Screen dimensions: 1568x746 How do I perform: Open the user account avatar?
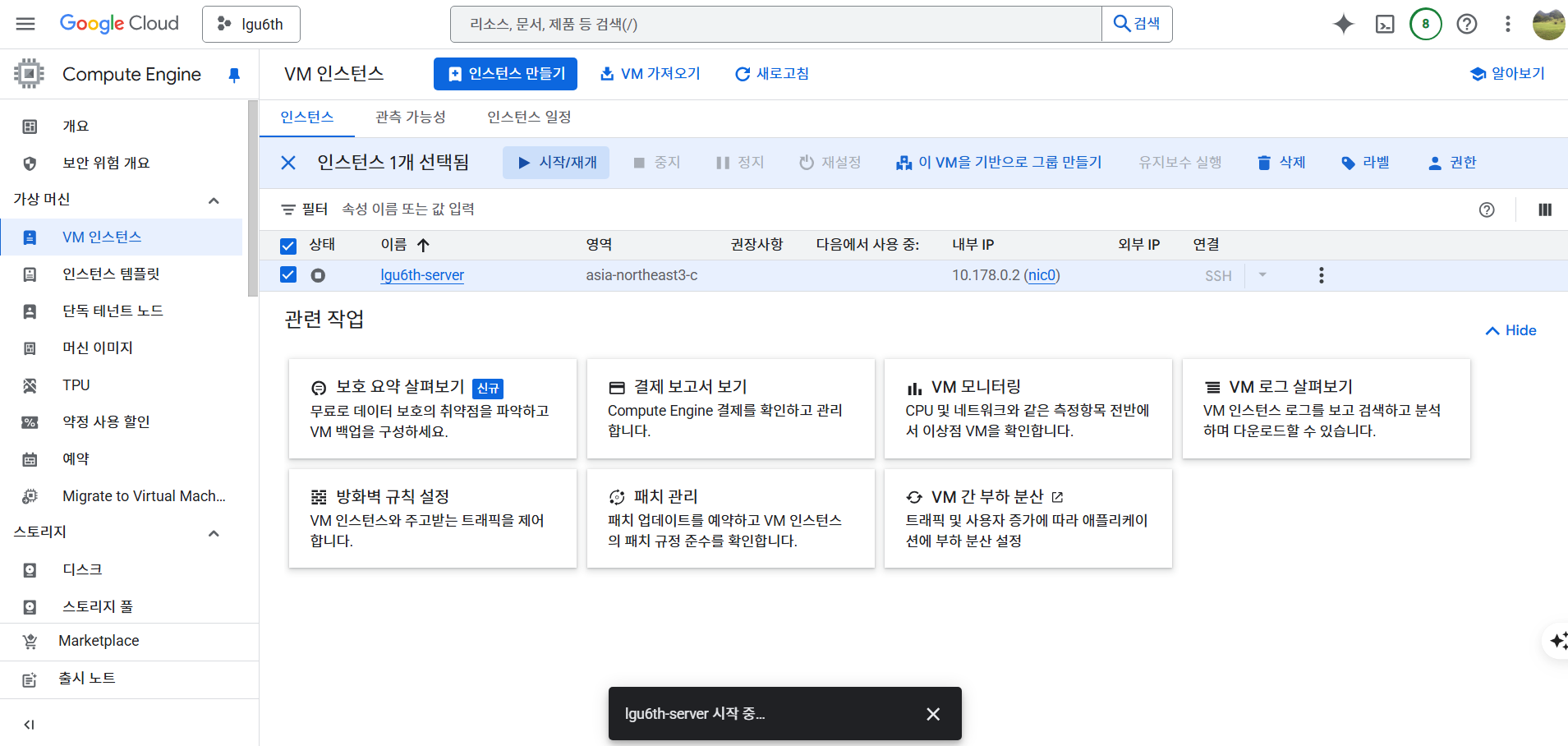pyautogui.click(x=1549, y=24)
